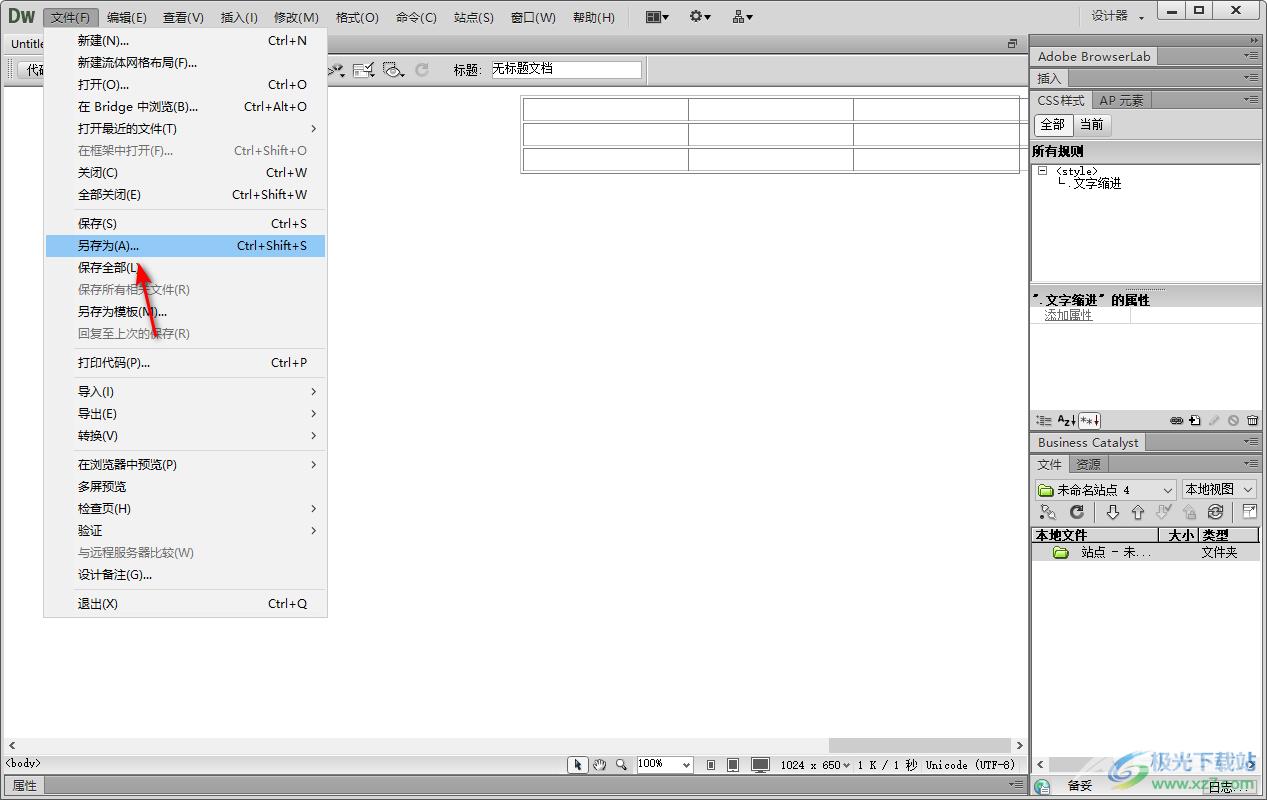Image resolution: width=1267 pixels, height=800 pixels.
Task: Select 另存为模板(M)... menu entry
Action: 186,312
